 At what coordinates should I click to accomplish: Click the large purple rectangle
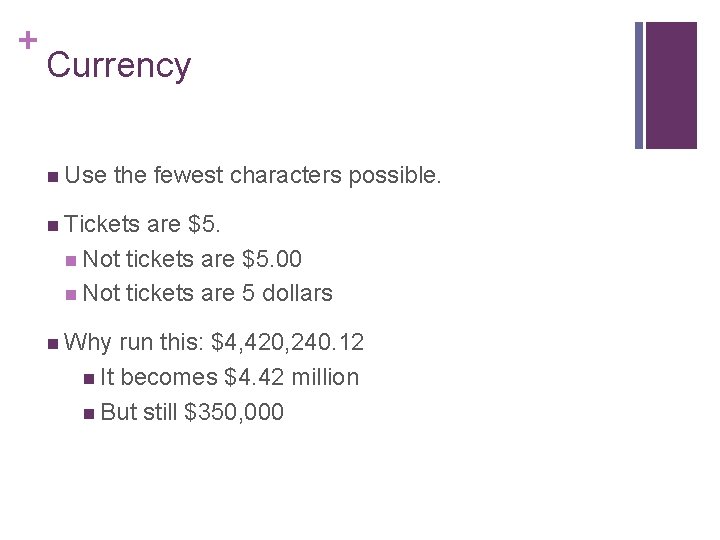671,85
